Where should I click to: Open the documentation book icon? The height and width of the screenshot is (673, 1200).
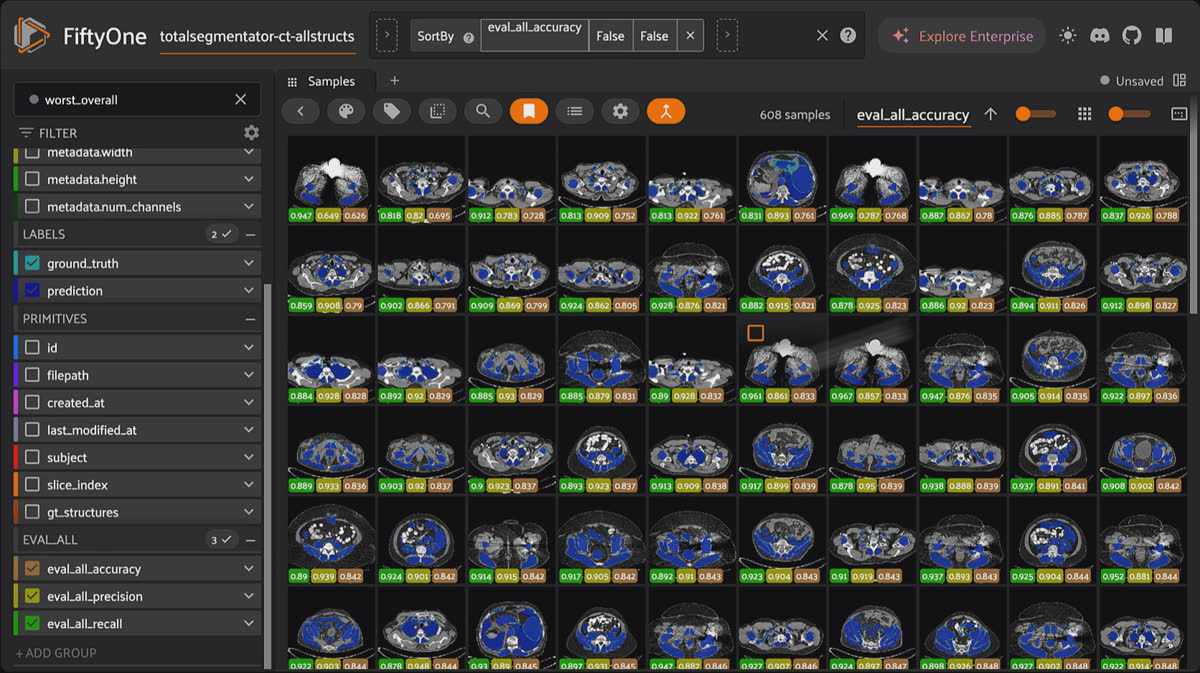pos(1164,36)
